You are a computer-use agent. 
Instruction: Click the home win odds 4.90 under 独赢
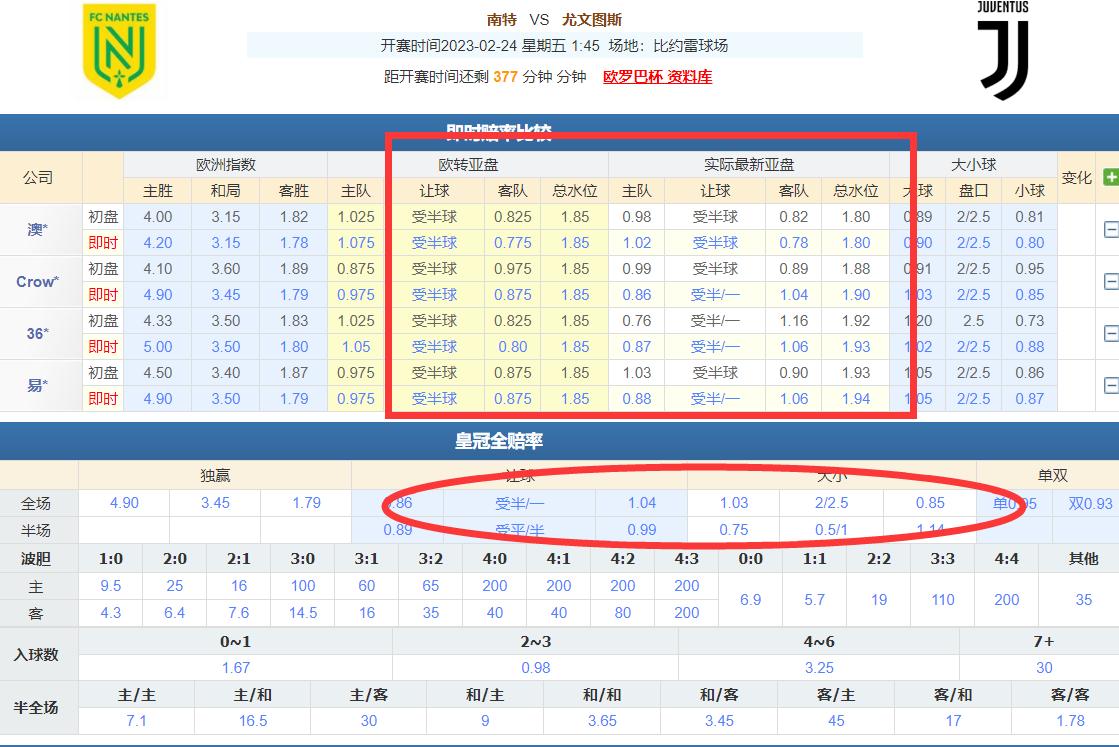[x=124, y=503]
